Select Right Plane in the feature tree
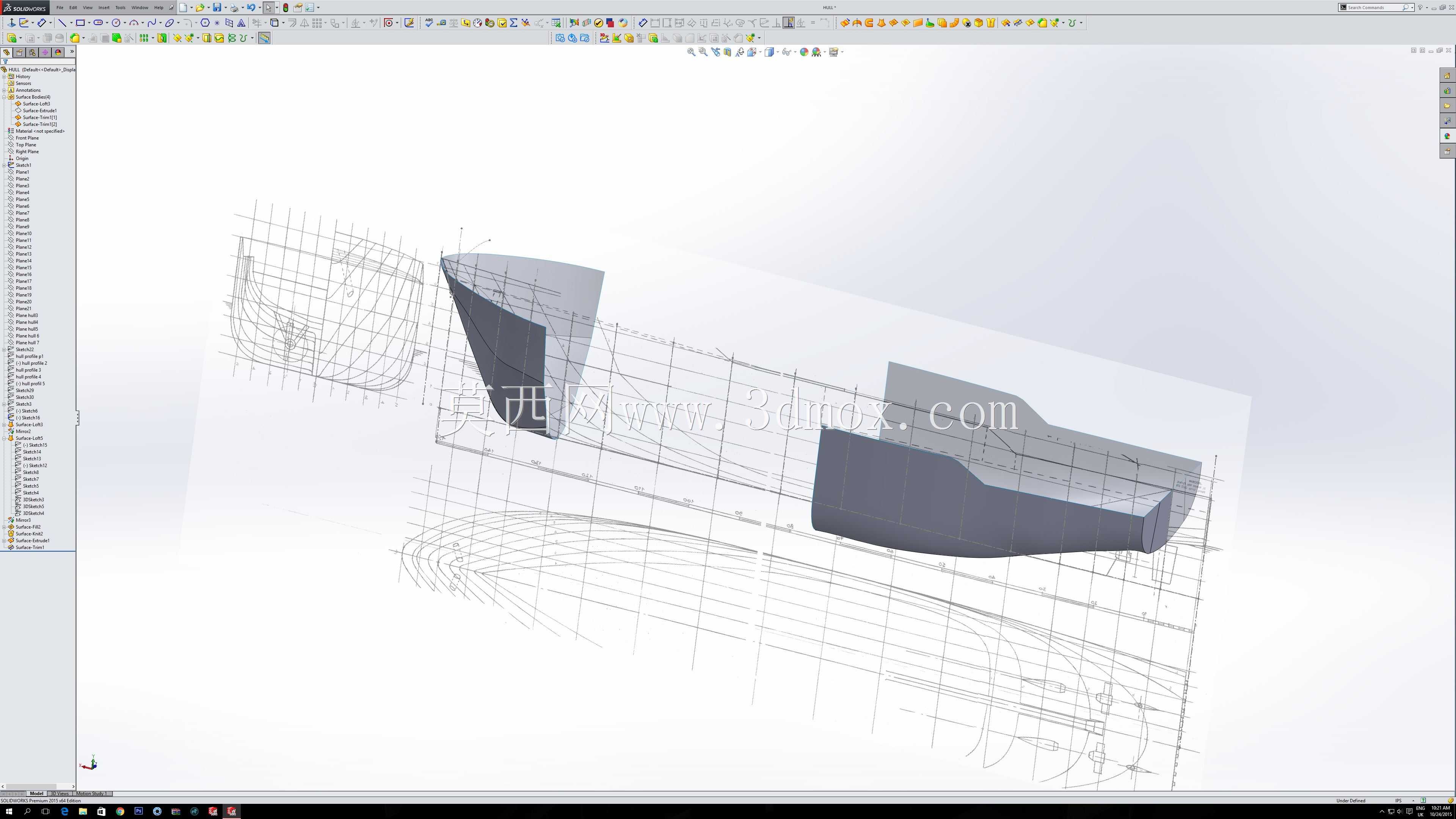 tap(27, 152)
